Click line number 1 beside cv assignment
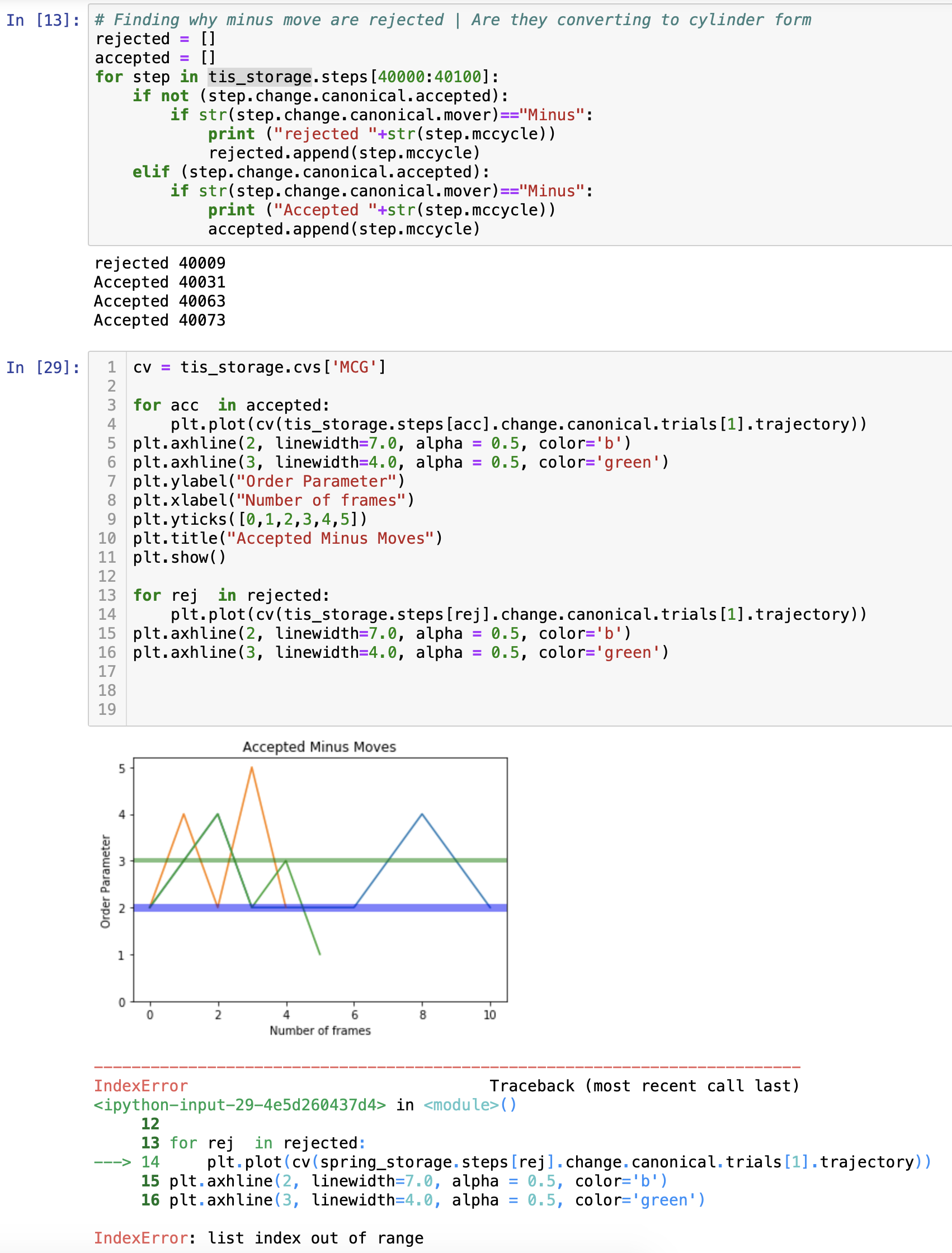The height and width of the screenshot is (1253, 952). tap(111, 367)
